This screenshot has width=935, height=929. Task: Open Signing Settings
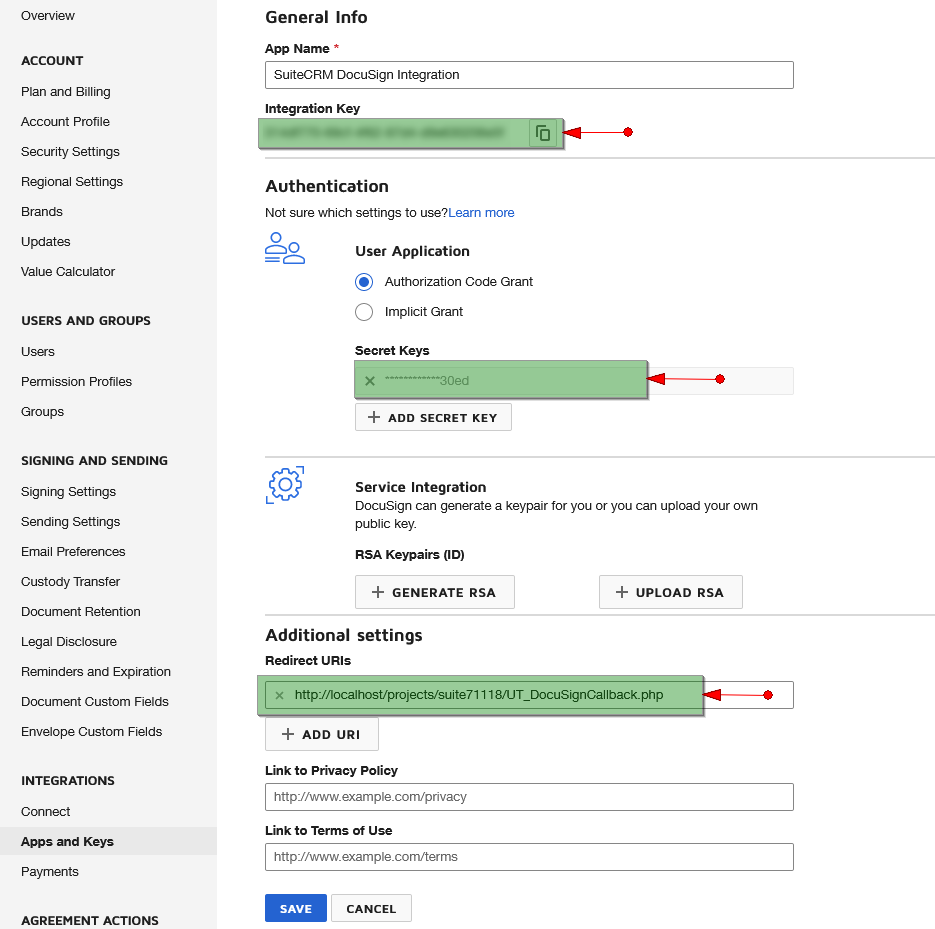point(69,492)
